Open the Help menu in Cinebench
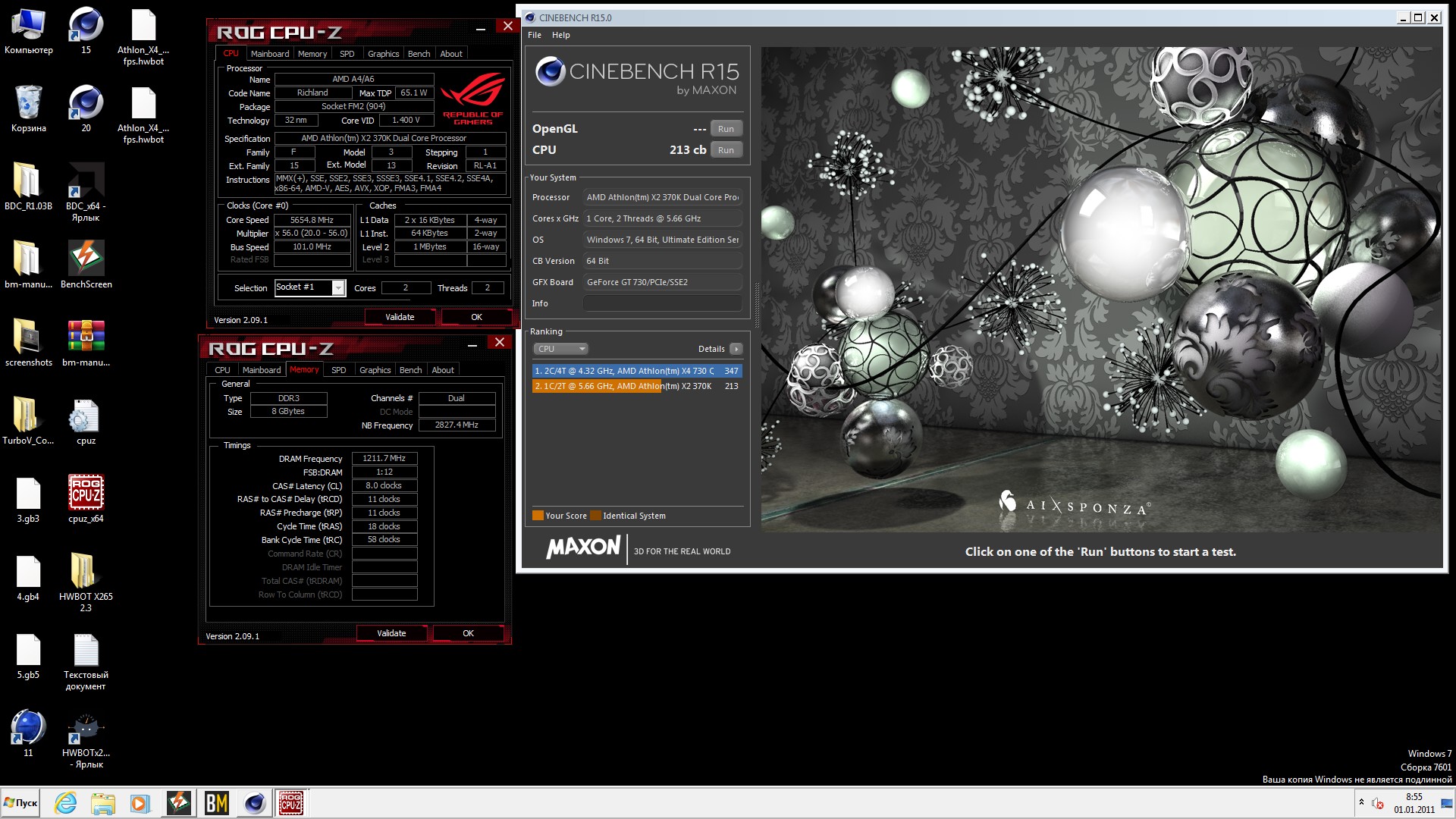 (561, 35)
